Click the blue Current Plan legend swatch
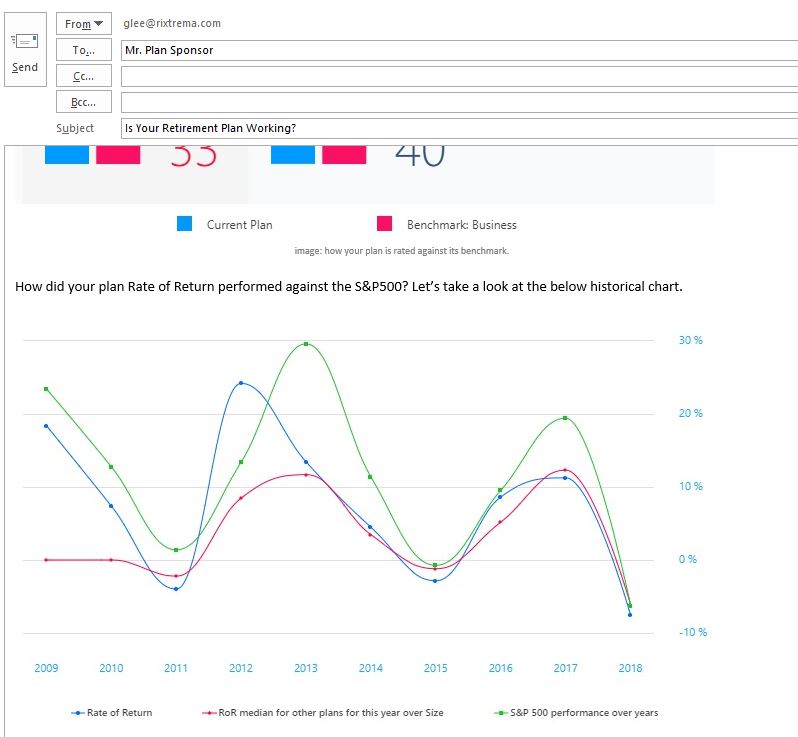Viewport: 798px width, 737px height. pyautogui.click(x=184, y=225)
